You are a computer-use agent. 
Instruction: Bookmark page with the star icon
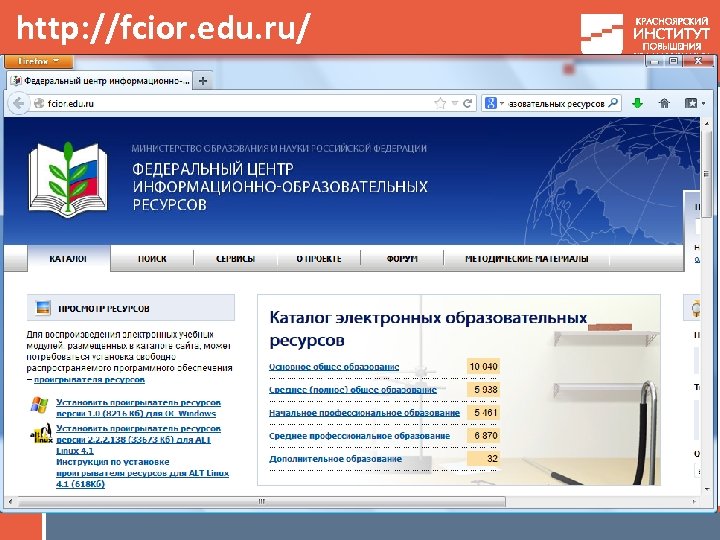(440, 104)
